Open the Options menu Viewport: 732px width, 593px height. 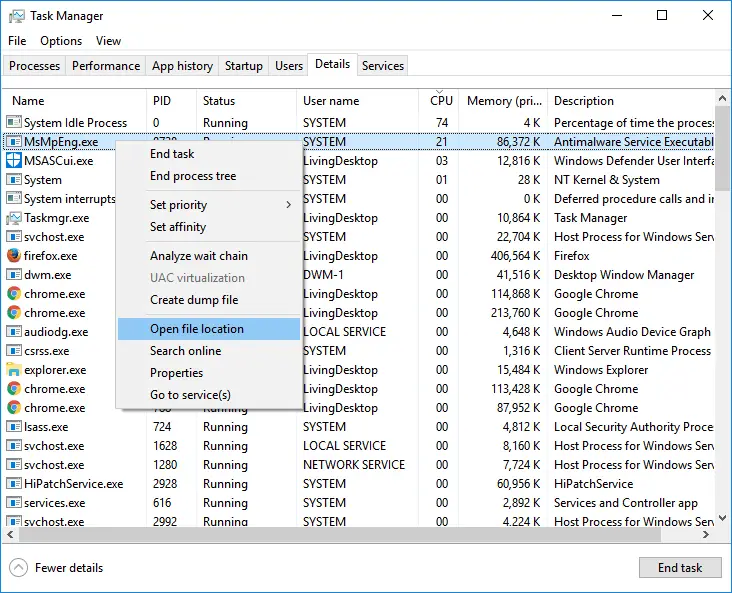pyautogui.click(x=61, y=41)
